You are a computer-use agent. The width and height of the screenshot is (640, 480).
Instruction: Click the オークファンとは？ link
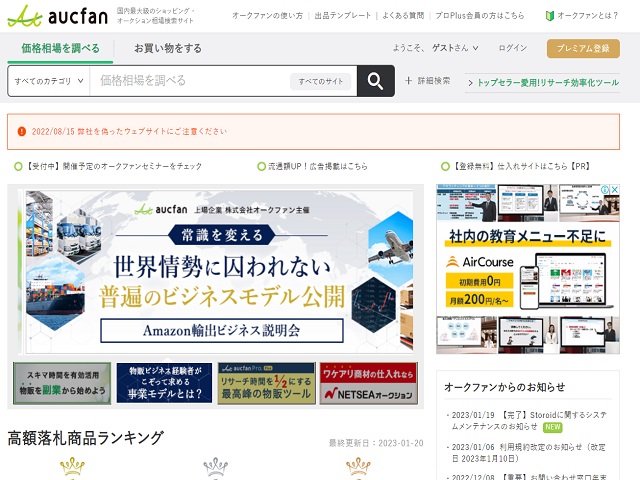pos(588,16)
